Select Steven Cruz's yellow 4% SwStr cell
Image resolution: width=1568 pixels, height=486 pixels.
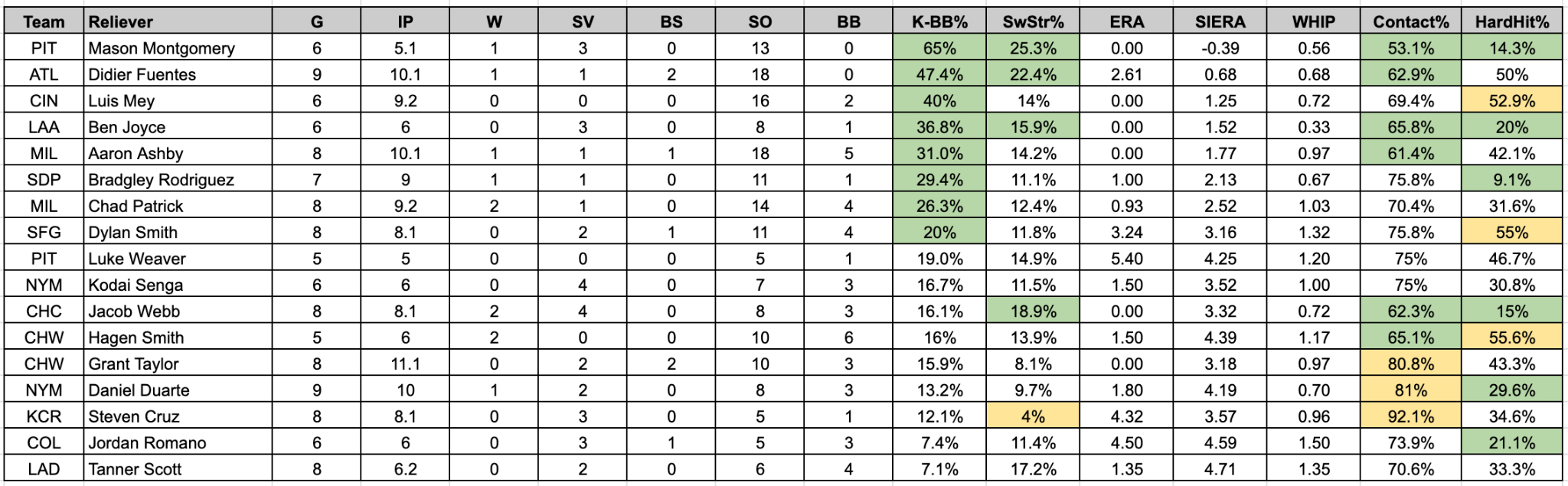[x=1033, y=416]
